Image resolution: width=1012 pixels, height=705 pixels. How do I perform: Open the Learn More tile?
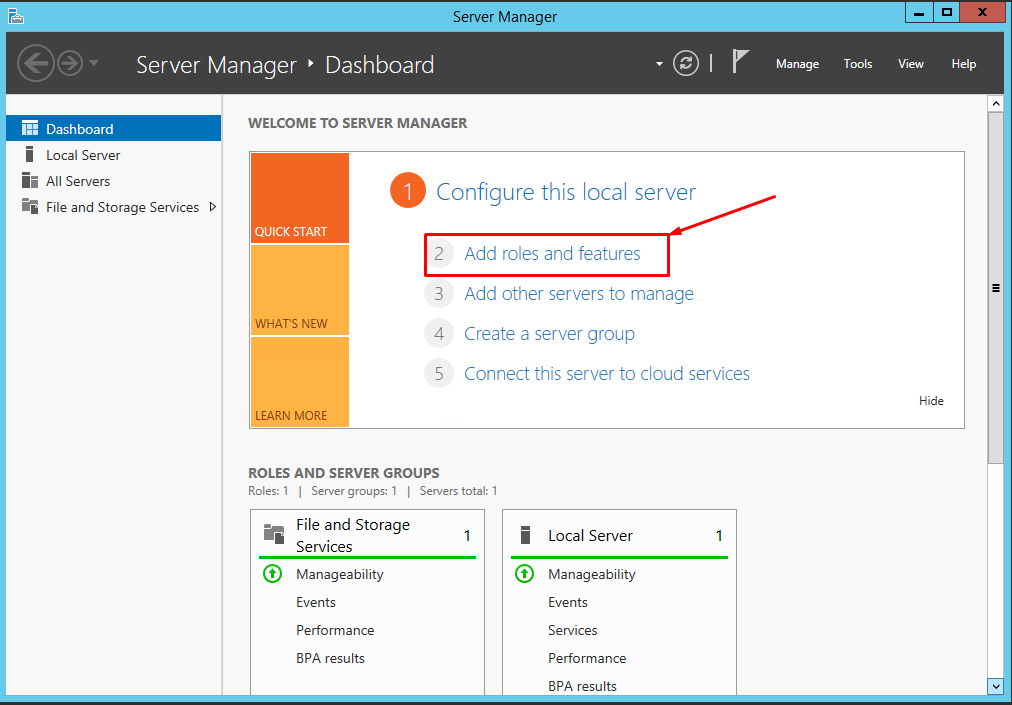(299, 382)
